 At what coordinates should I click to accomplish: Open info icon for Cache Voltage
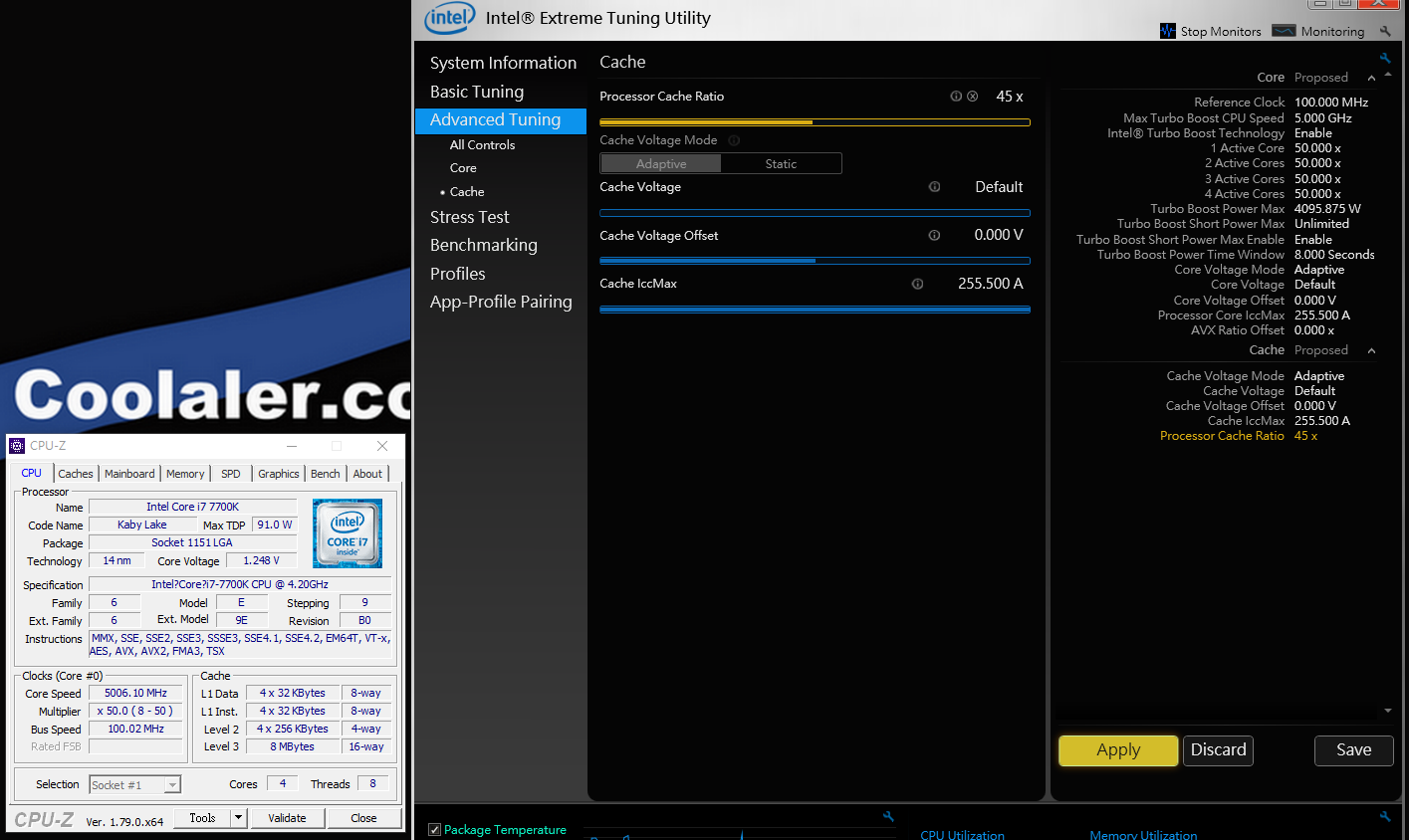(934, 187)
